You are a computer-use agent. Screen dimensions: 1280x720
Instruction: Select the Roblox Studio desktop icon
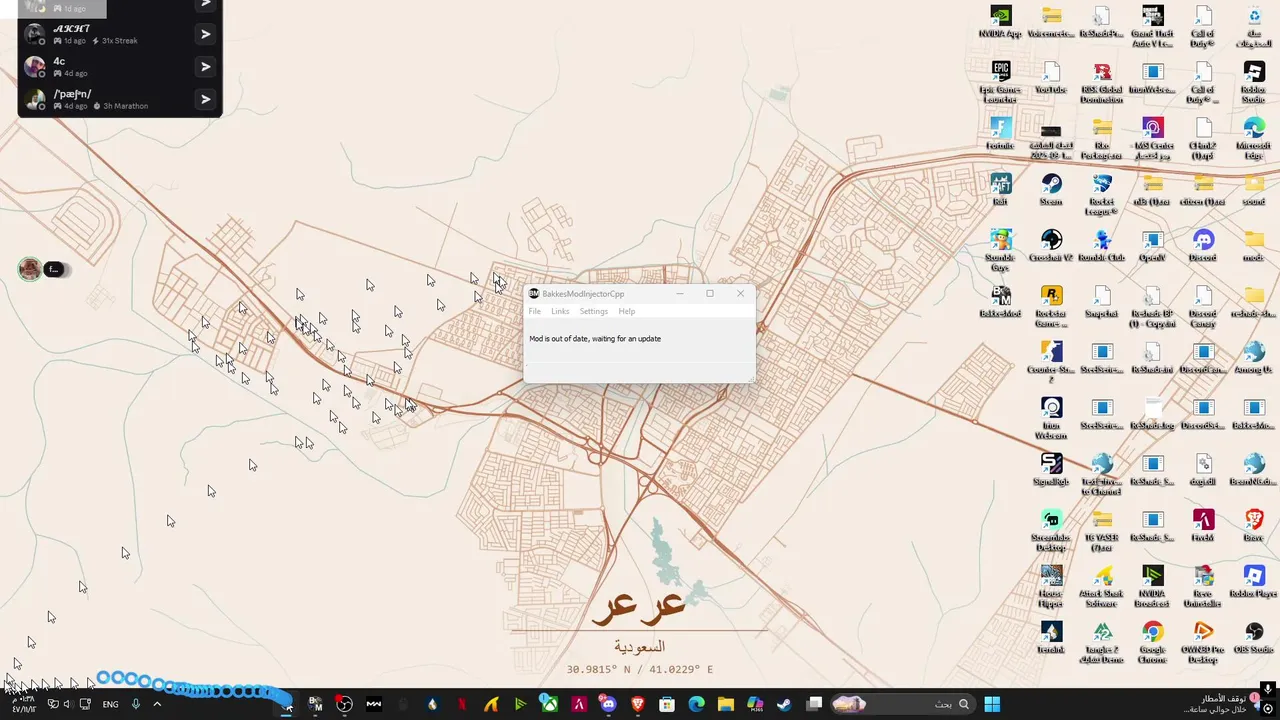click(x=1254, y=83)
